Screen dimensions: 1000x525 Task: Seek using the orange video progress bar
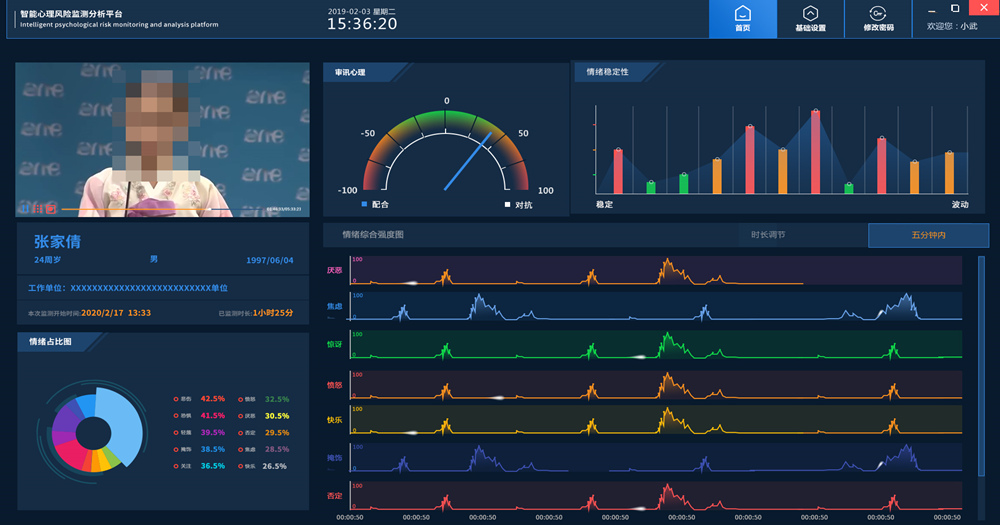tap(136, 209)
